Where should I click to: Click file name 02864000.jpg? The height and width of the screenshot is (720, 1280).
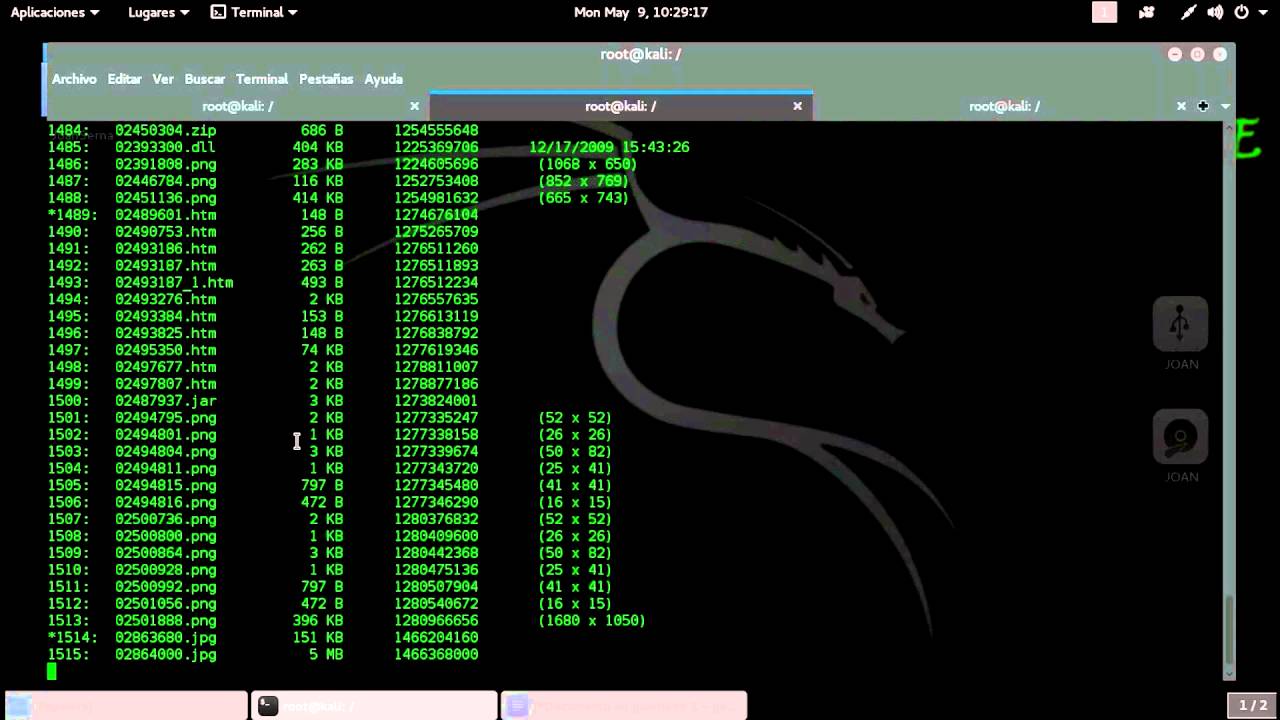pyautogui.click(x=165, y=655)
